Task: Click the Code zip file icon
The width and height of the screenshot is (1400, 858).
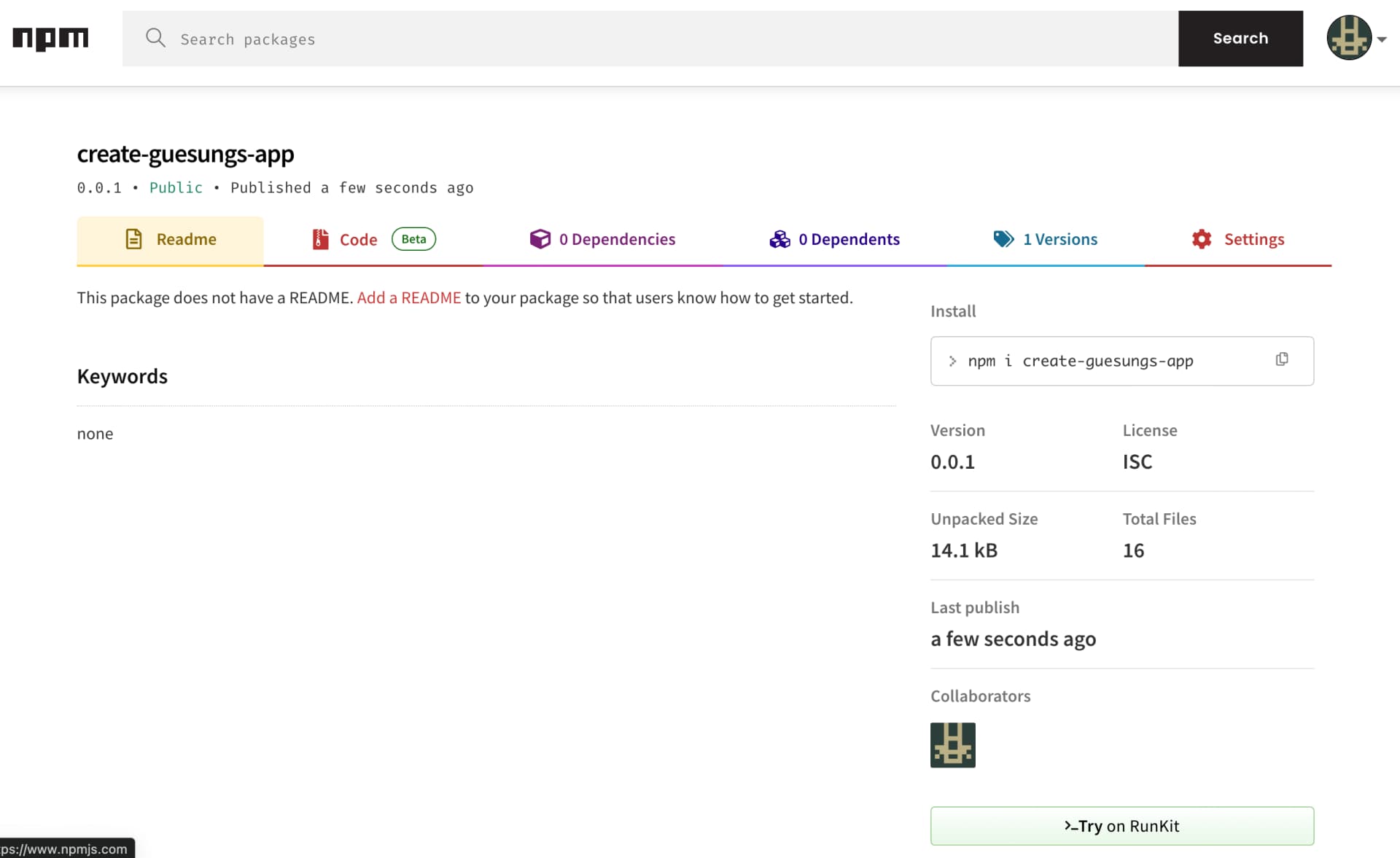Action: 320,239
